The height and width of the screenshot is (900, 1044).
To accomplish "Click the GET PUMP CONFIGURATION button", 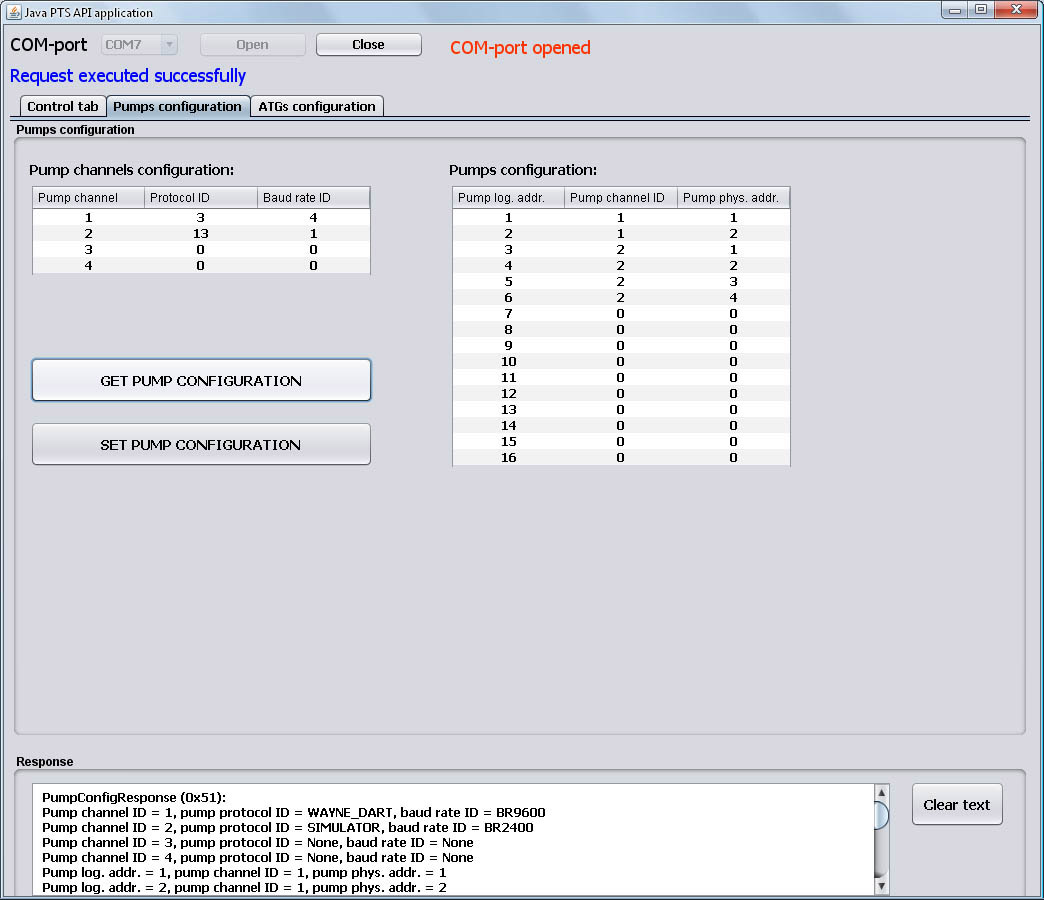I will 201,381.
